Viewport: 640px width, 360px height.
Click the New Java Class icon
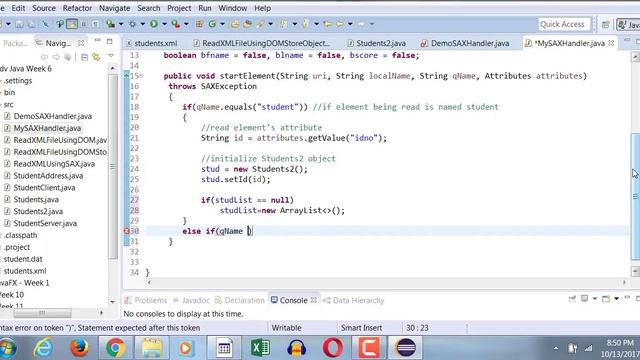pyautogui.click(x=212, y=24)
